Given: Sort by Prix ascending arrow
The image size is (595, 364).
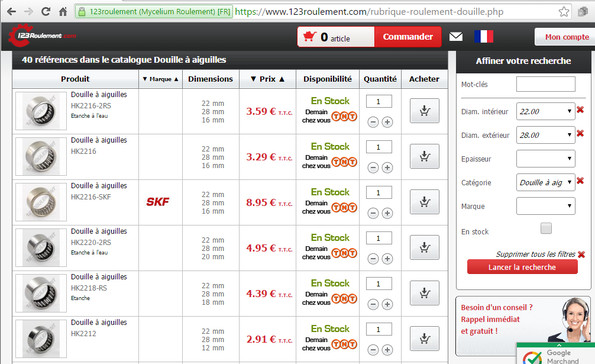Looking at the screenshot, I should [282, 79].
